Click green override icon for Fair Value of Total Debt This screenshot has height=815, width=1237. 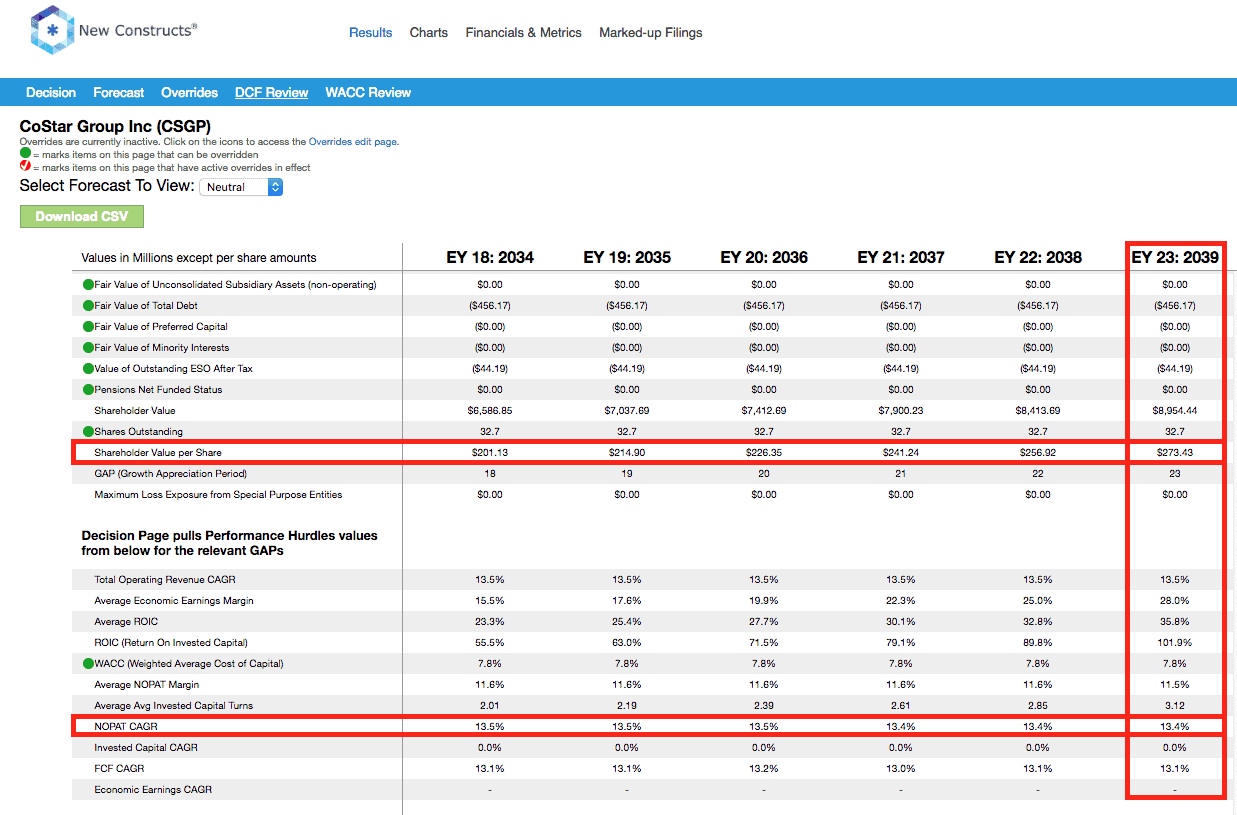click(88, 306)
